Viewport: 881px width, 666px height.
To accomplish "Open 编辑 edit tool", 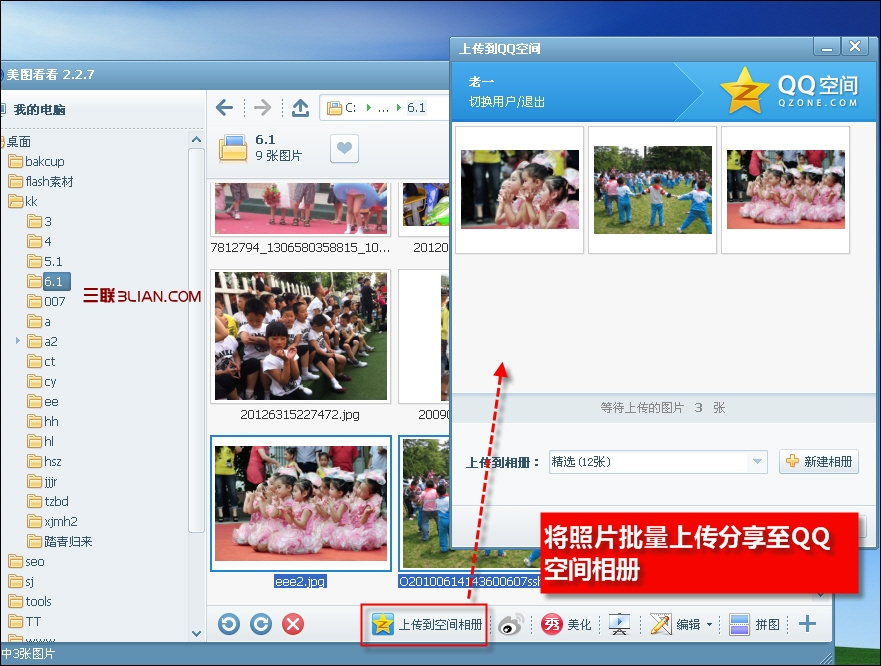I will point(675,624).
